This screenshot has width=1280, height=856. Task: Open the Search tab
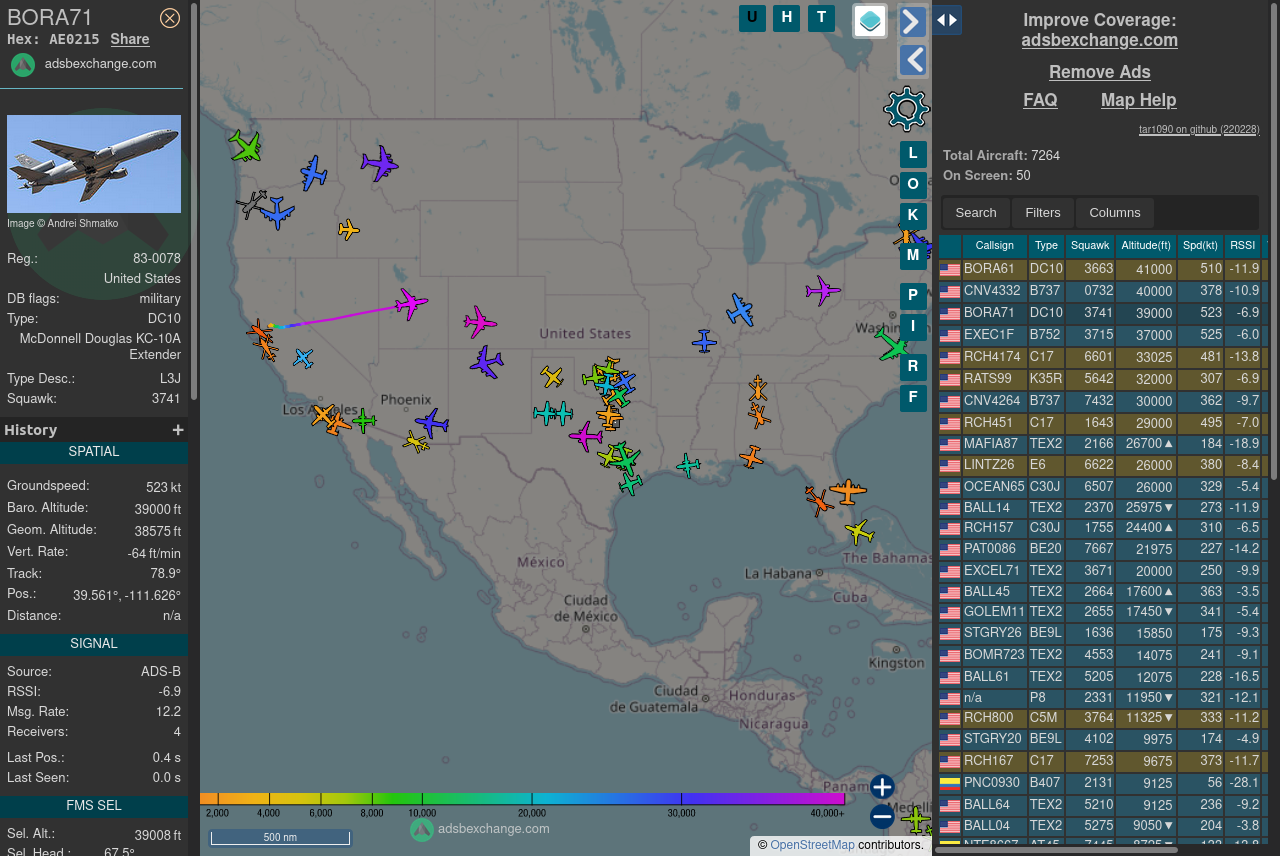tap(976, 213)
